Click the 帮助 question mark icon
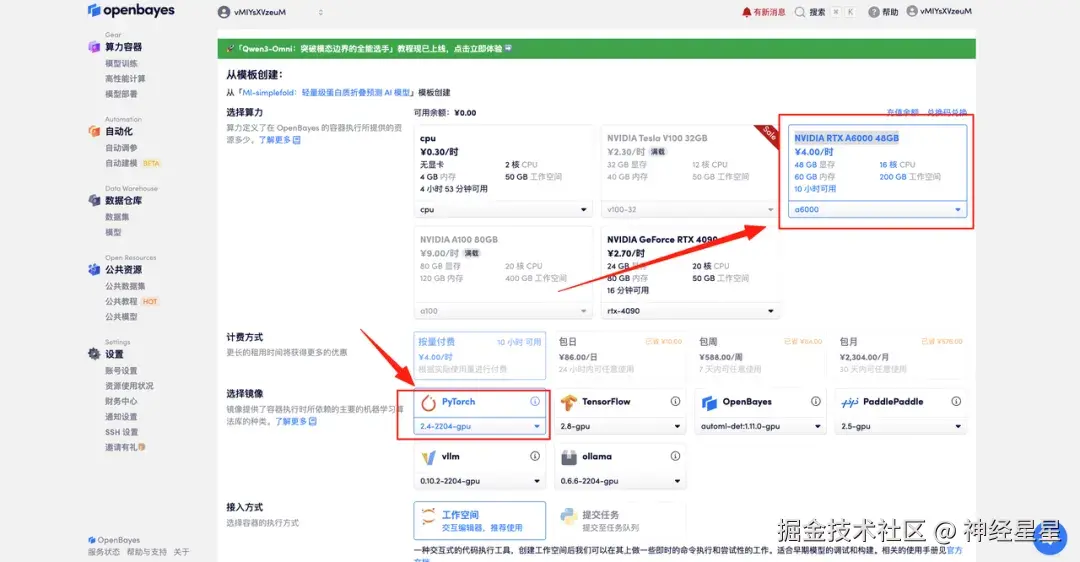This screenshot has width=1080, height=562. (873, 12)
